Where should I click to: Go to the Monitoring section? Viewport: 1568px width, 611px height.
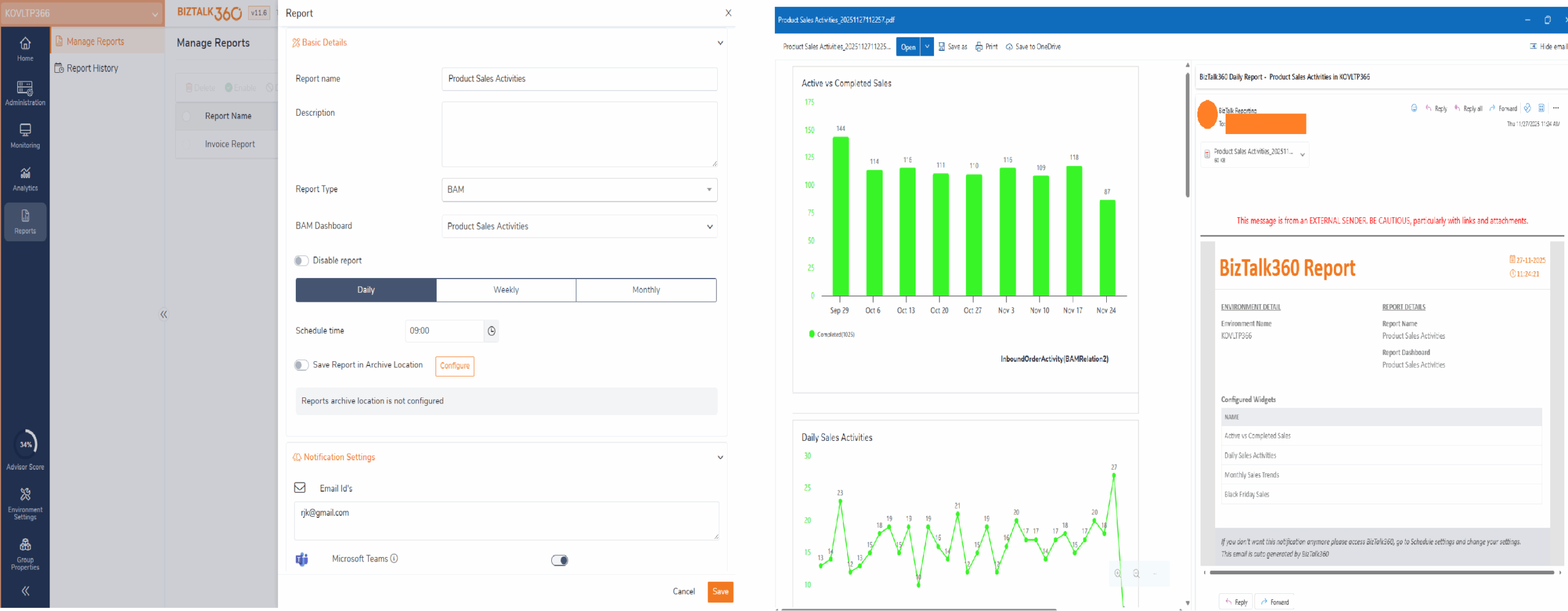point(25,136)
